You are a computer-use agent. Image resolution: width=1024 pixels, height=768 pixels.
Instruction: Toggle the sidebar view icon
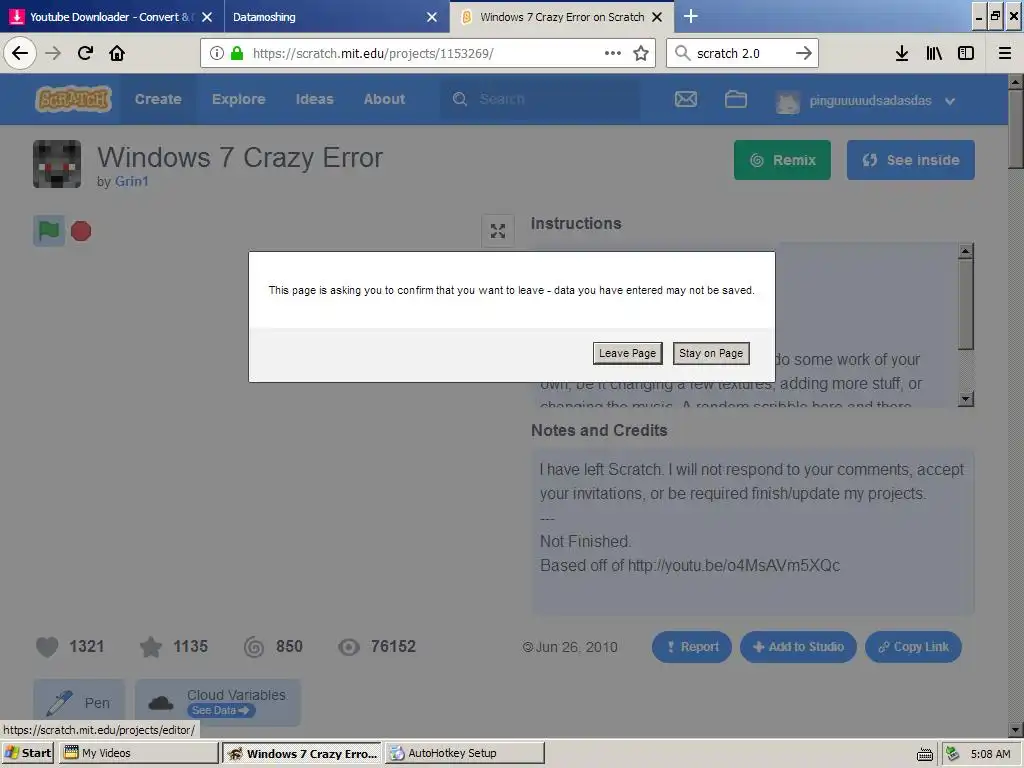pyautogui.click(x=966, y=53)
